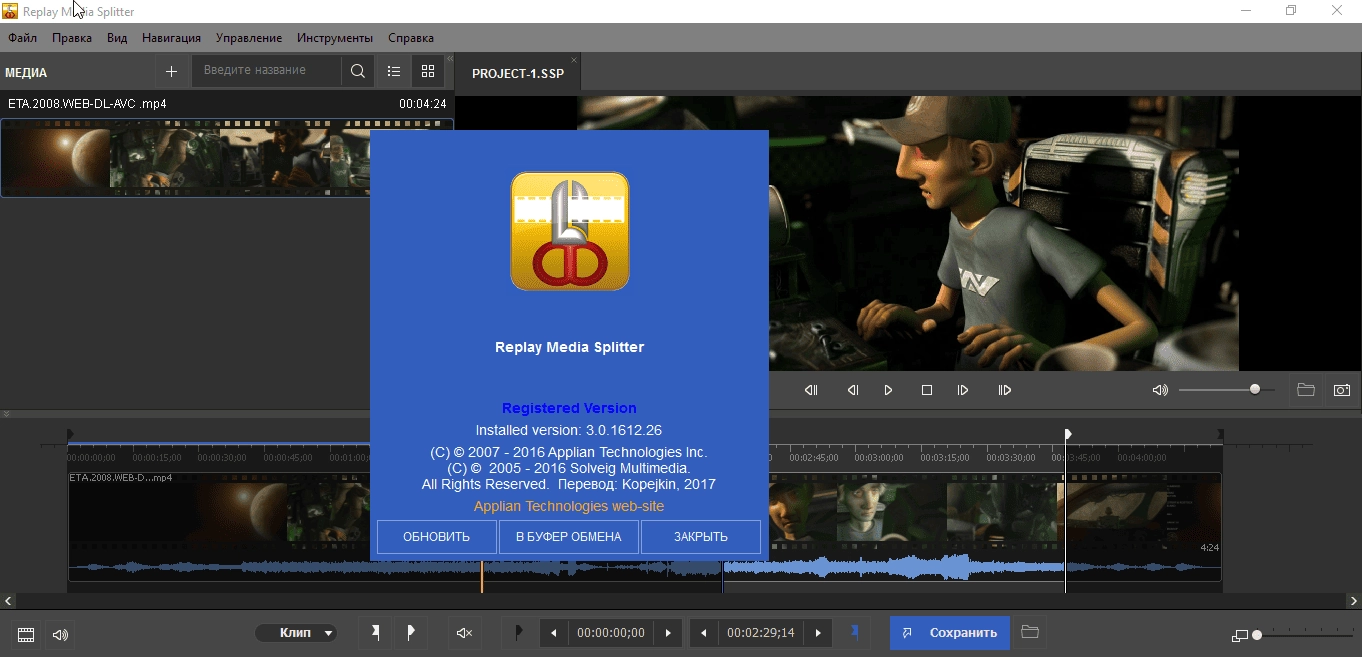Image resolution: width=1362 pixels, height=657 pixels.
Task: Adjust the timeline zoom slider
Action: (1303, 635)
